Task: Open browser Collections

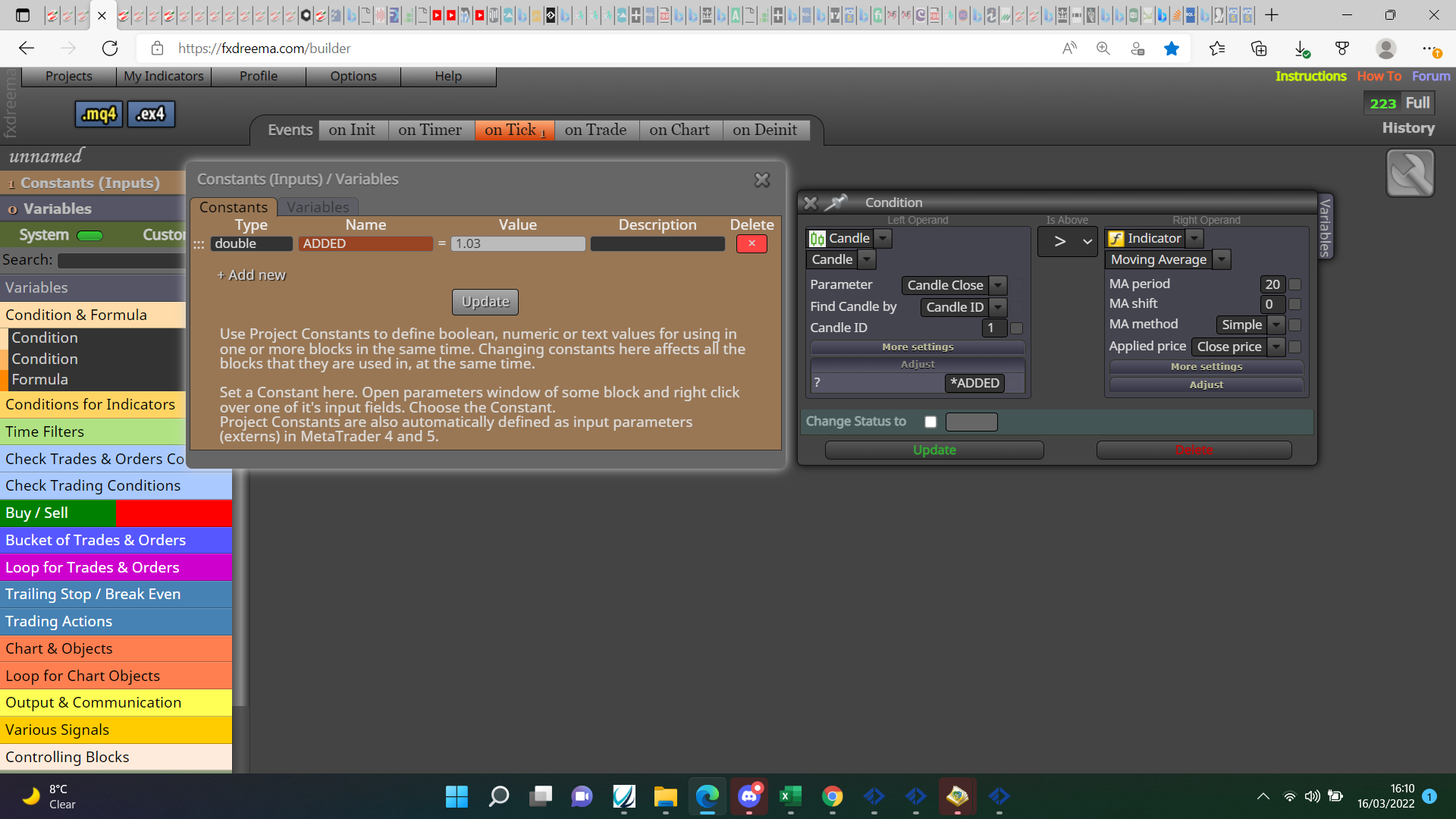Action: tap(1259, 49)
